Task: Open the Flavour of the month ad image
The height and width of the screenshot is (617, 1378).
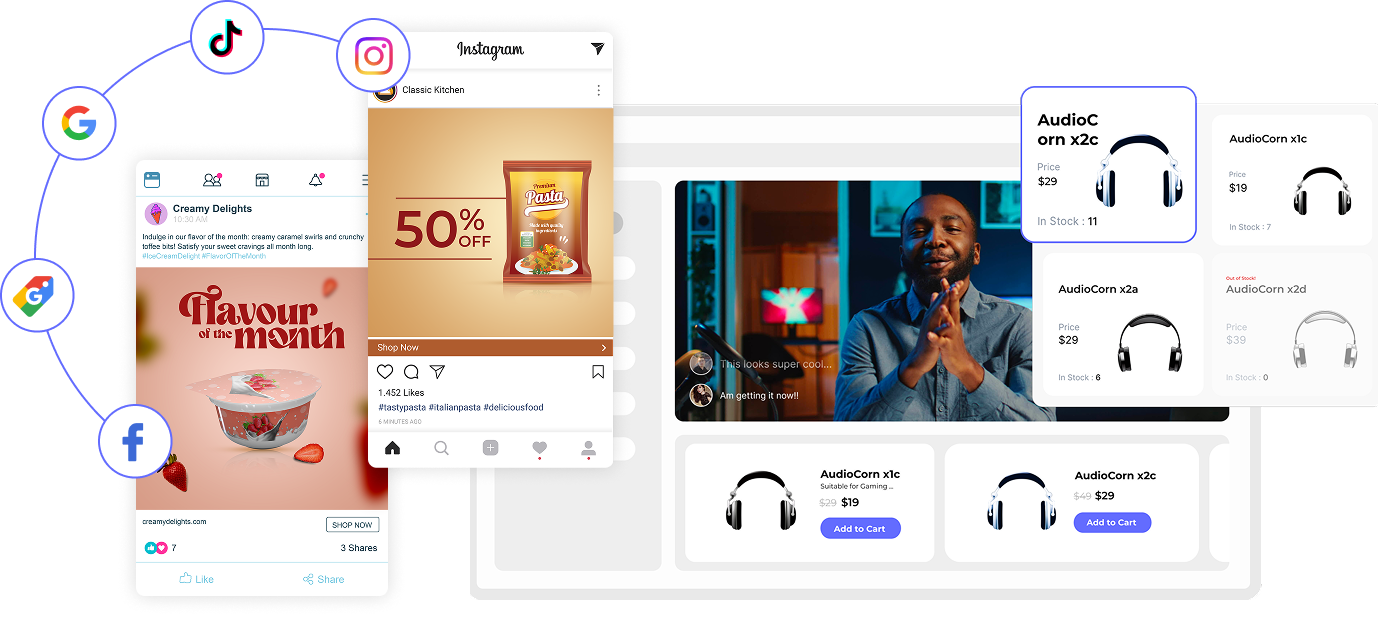Action: pyautogui.click(x=262, y=389)
